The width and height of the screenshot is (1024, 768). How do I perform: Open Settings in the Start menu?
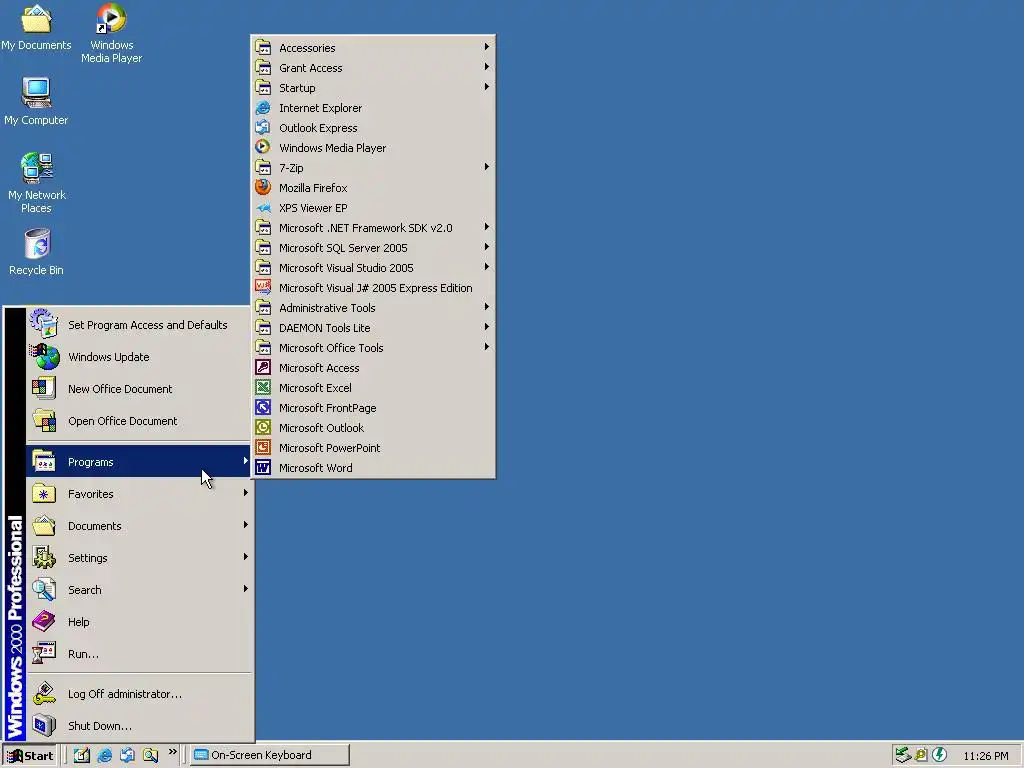click(x=138, y=558)
